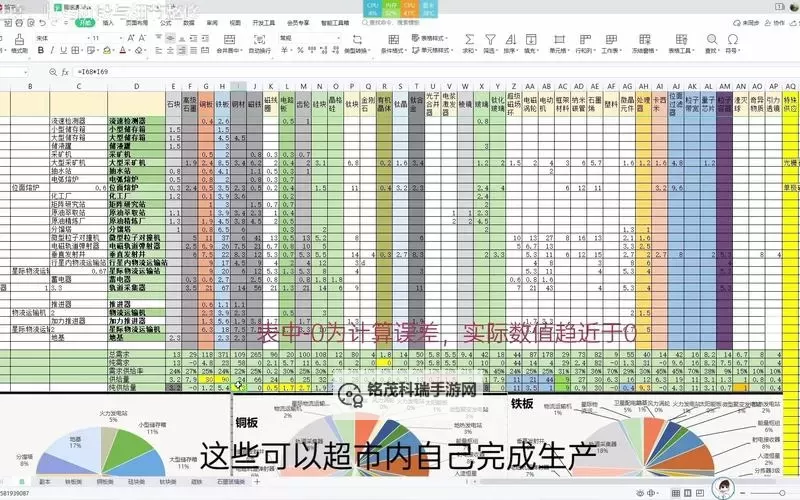Click the center horizontally icon

point(170,51)
